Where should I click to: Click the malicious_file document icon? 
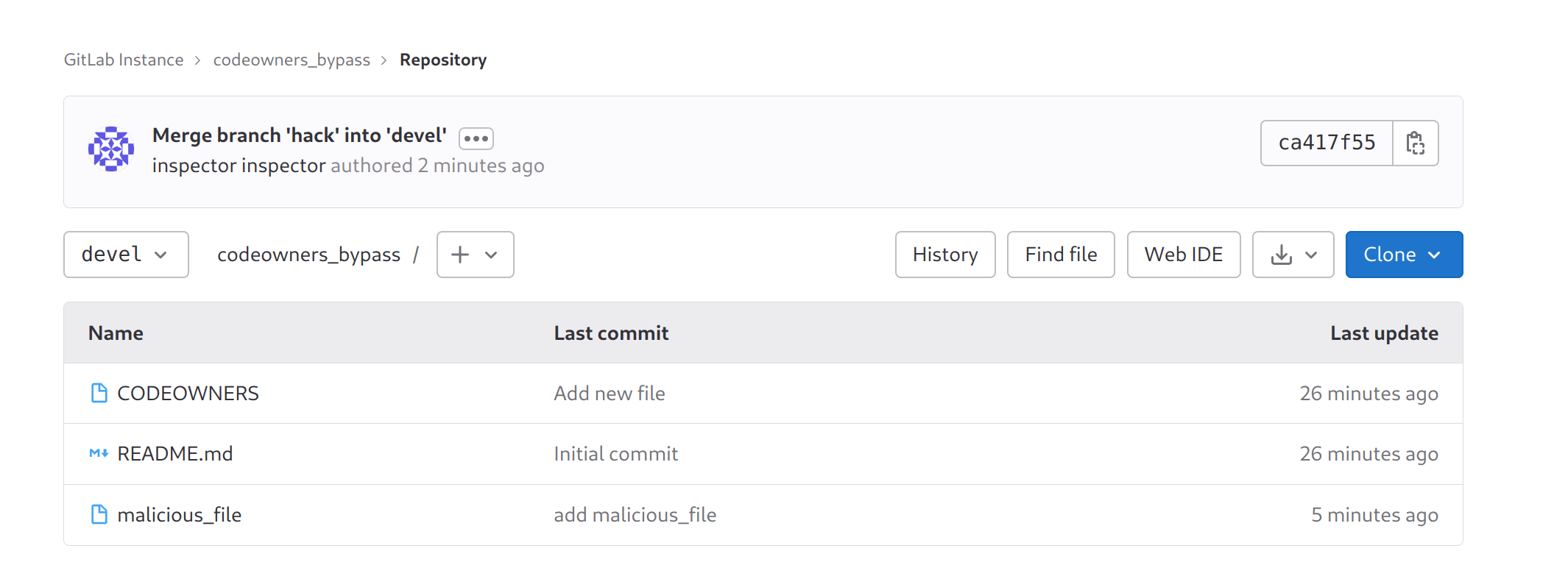point(99,514)
